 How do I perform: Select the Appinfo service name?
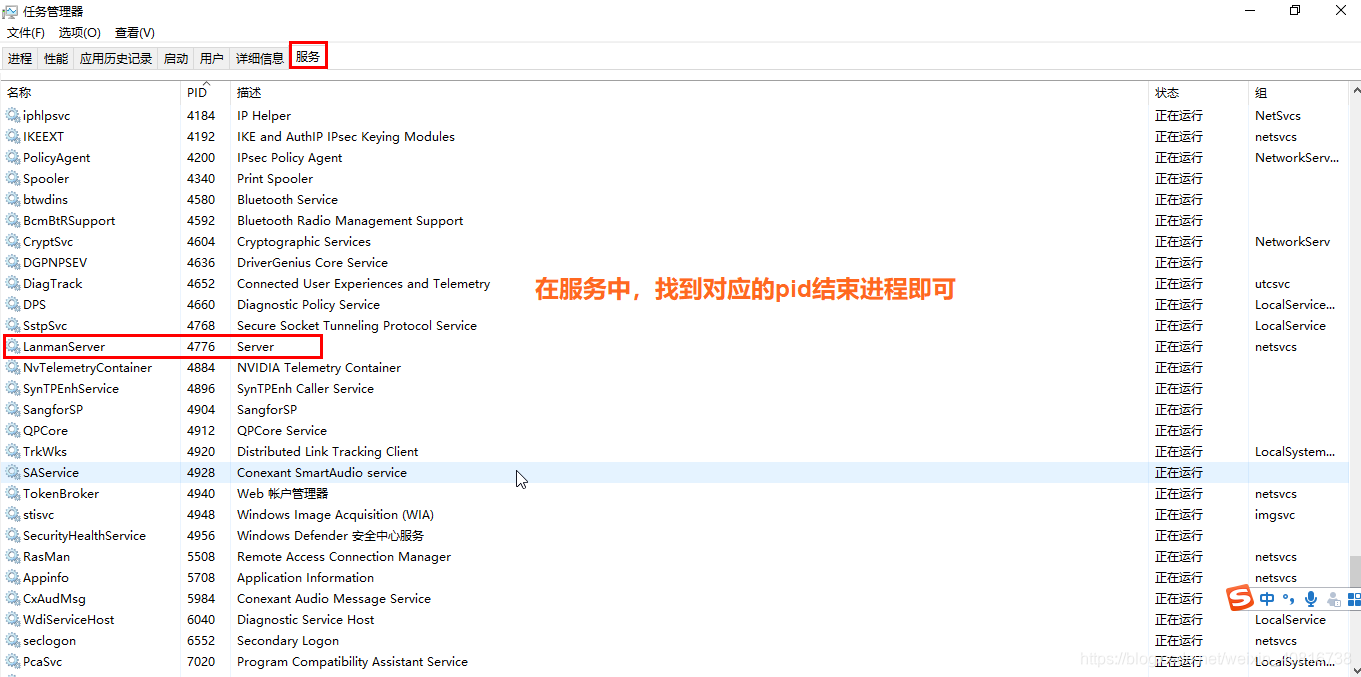46,578
